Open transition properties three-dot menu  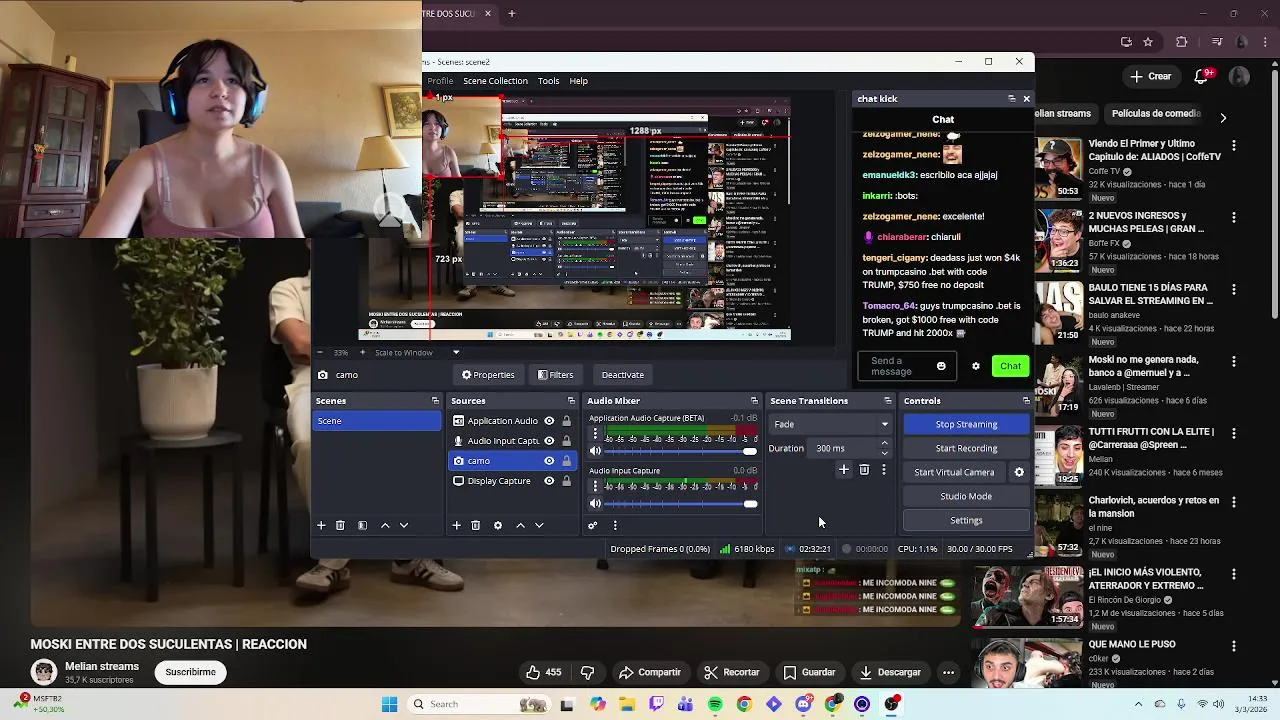pos(884,470)
